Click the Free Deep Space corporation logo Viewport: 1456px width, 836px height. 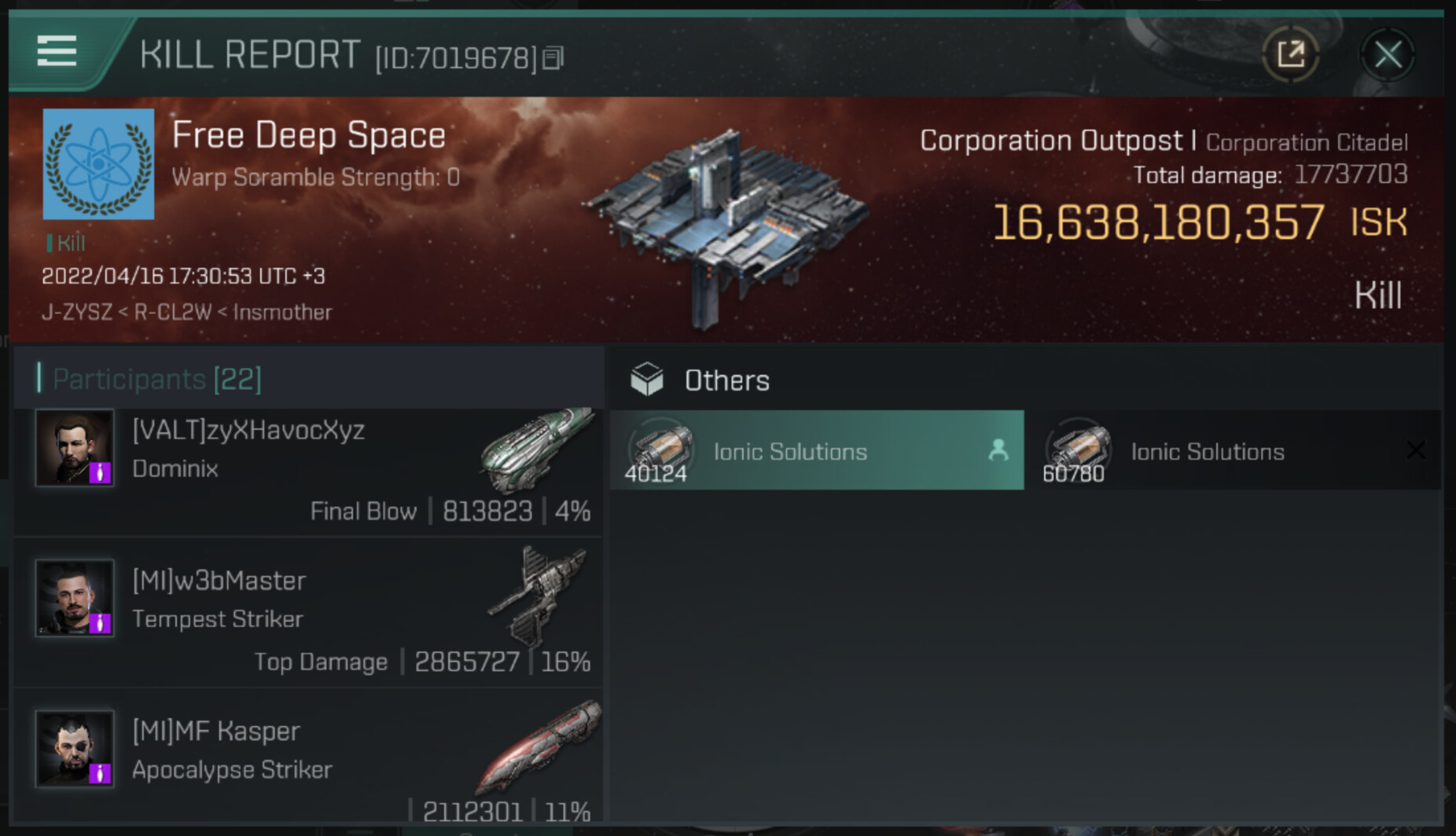pos(98,164)
